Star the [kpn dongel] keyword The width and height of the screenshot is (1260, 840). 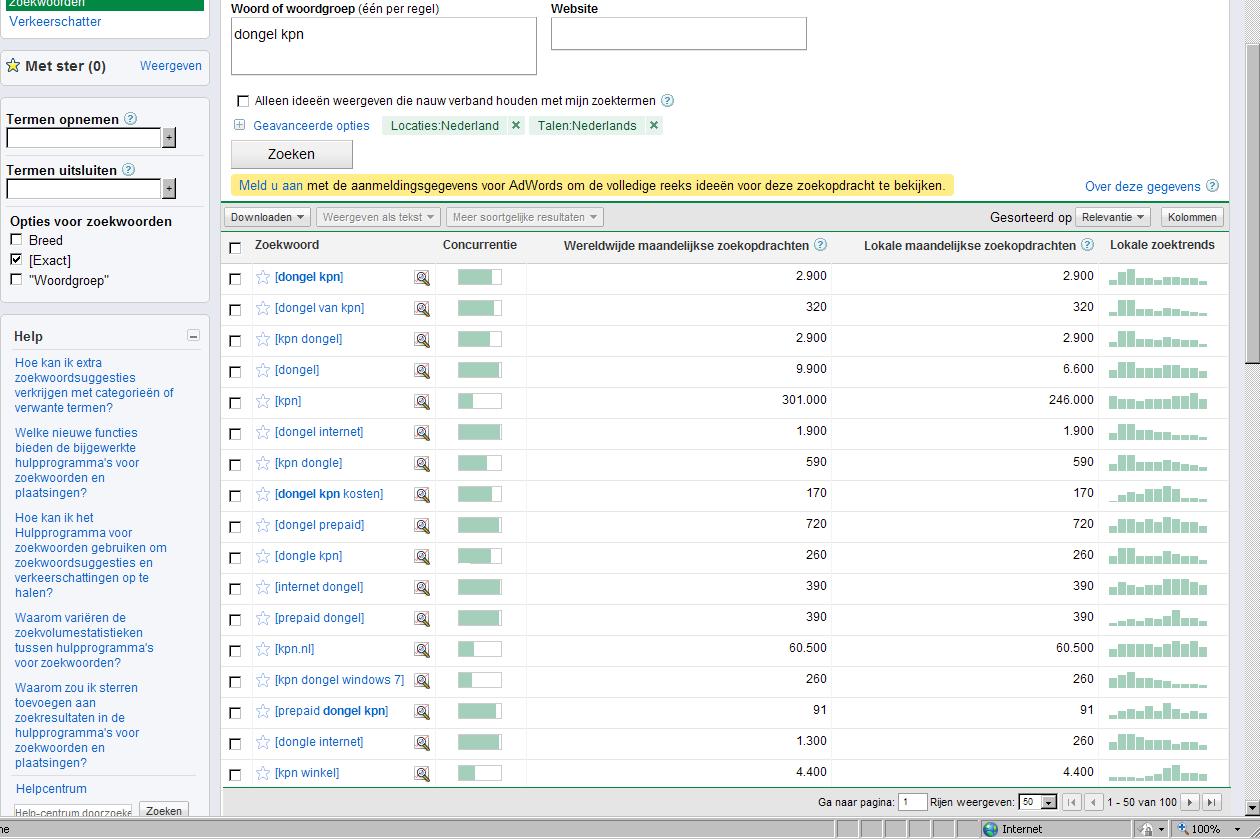(x=263, y=339)
